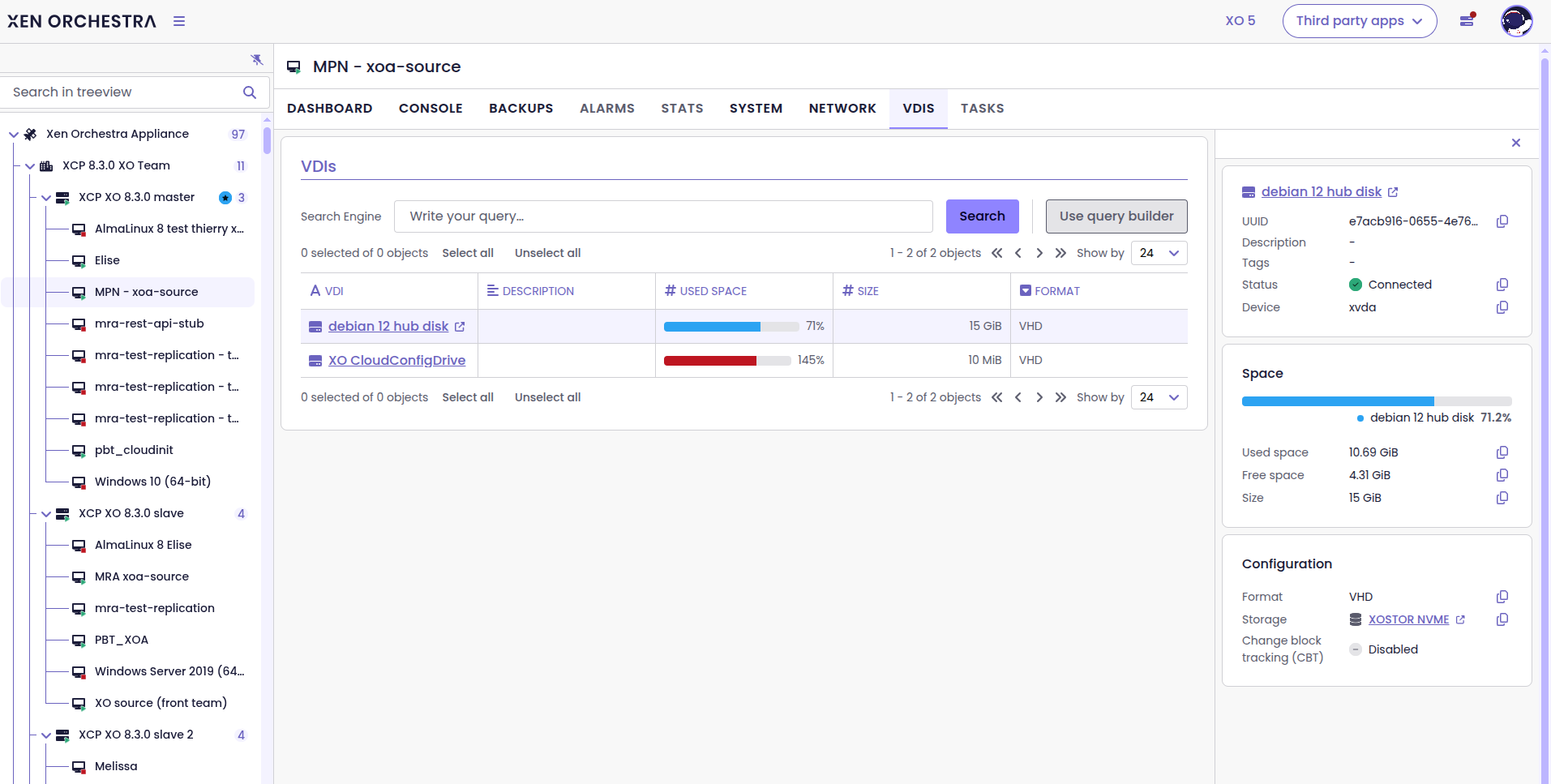Viewport: 1551px width, 784px height.
Task: Copy the UUID with its copy icon
Action: [x=1502, y=221]
